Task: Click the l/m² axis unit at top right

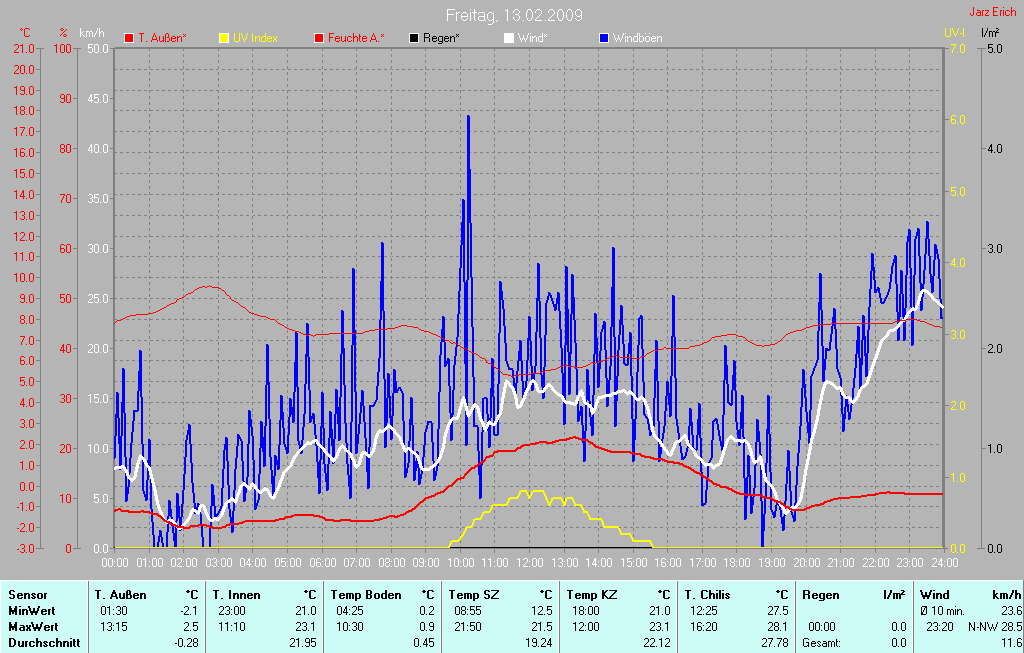Action: tap(990, 33)
